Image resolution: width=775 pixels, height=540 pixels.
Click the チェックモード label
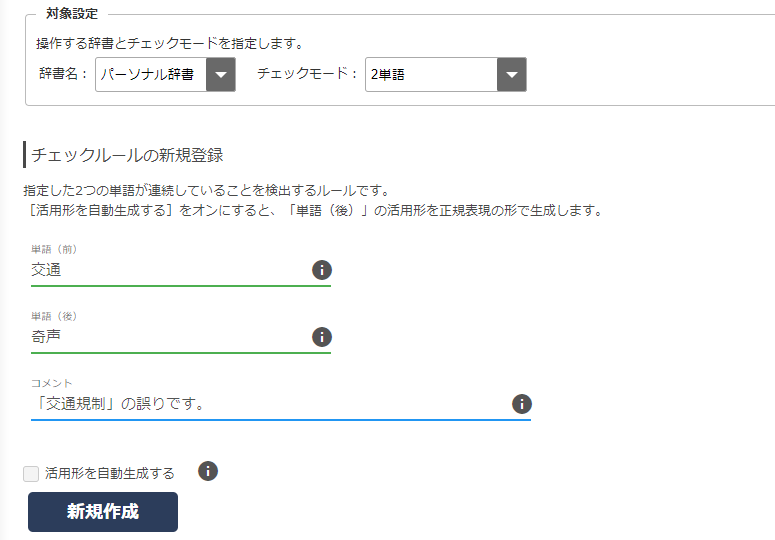coord(306,74)
